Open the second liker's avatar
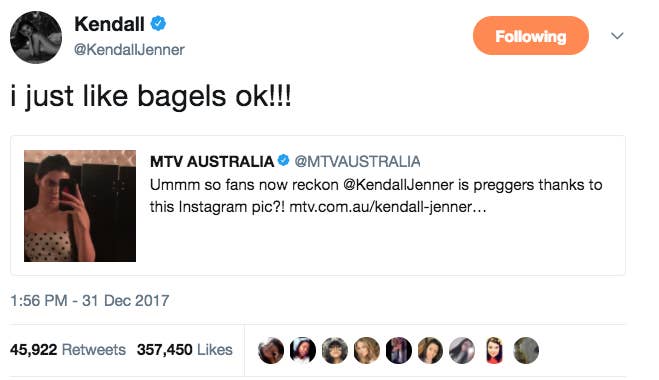 (x=303, y=350)
